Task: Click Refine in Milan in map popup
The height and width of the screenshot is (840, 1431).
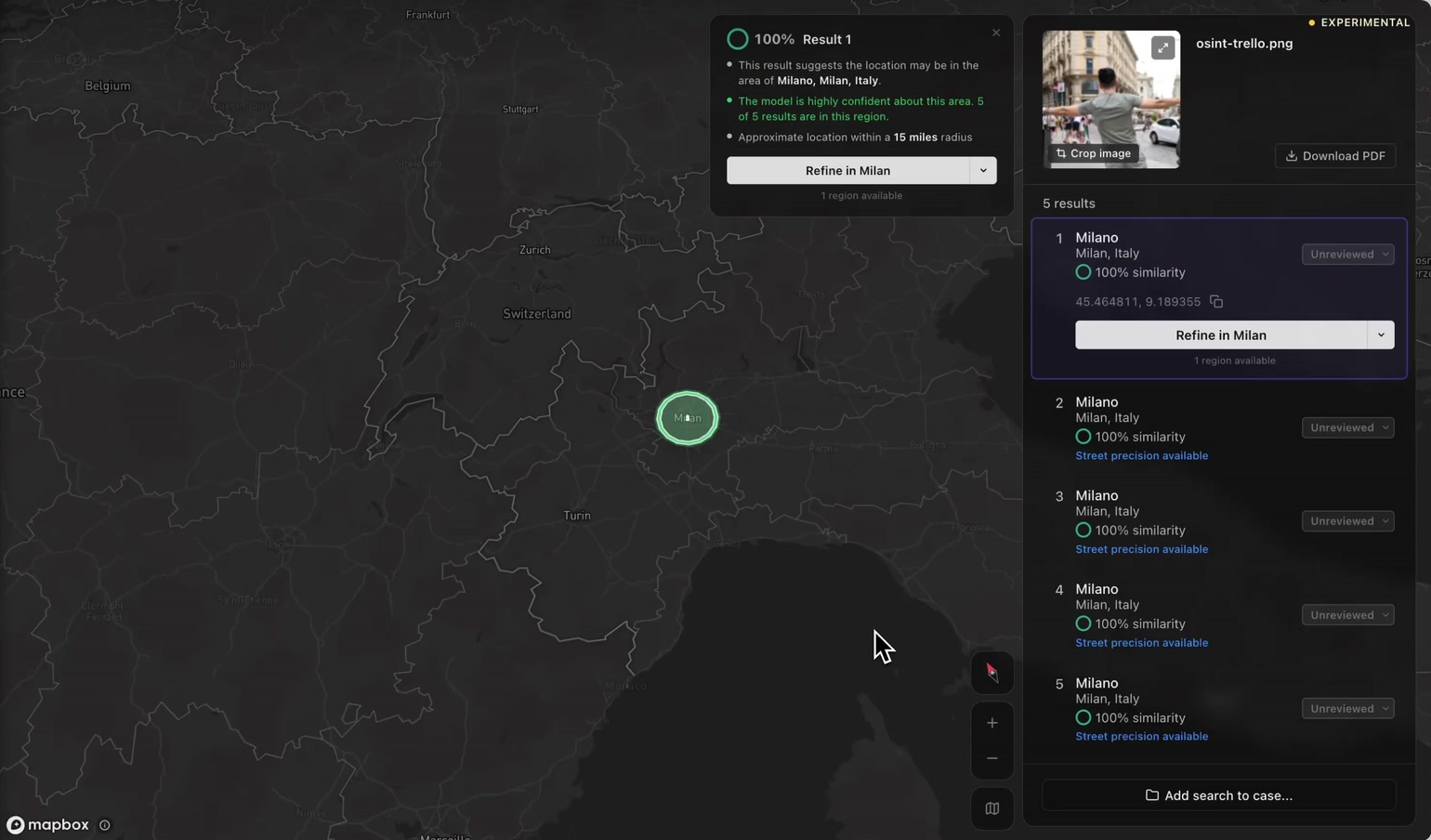Action: [x=847, y=170]
